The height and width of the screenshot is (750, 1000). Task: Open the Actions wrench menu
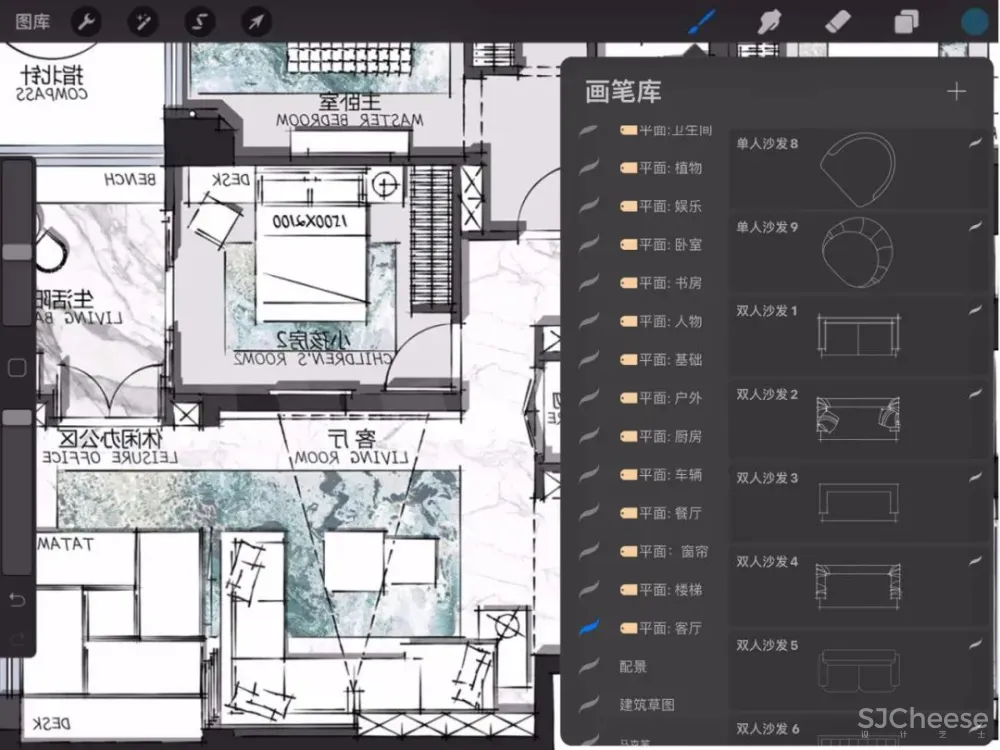tap(87, 22)
